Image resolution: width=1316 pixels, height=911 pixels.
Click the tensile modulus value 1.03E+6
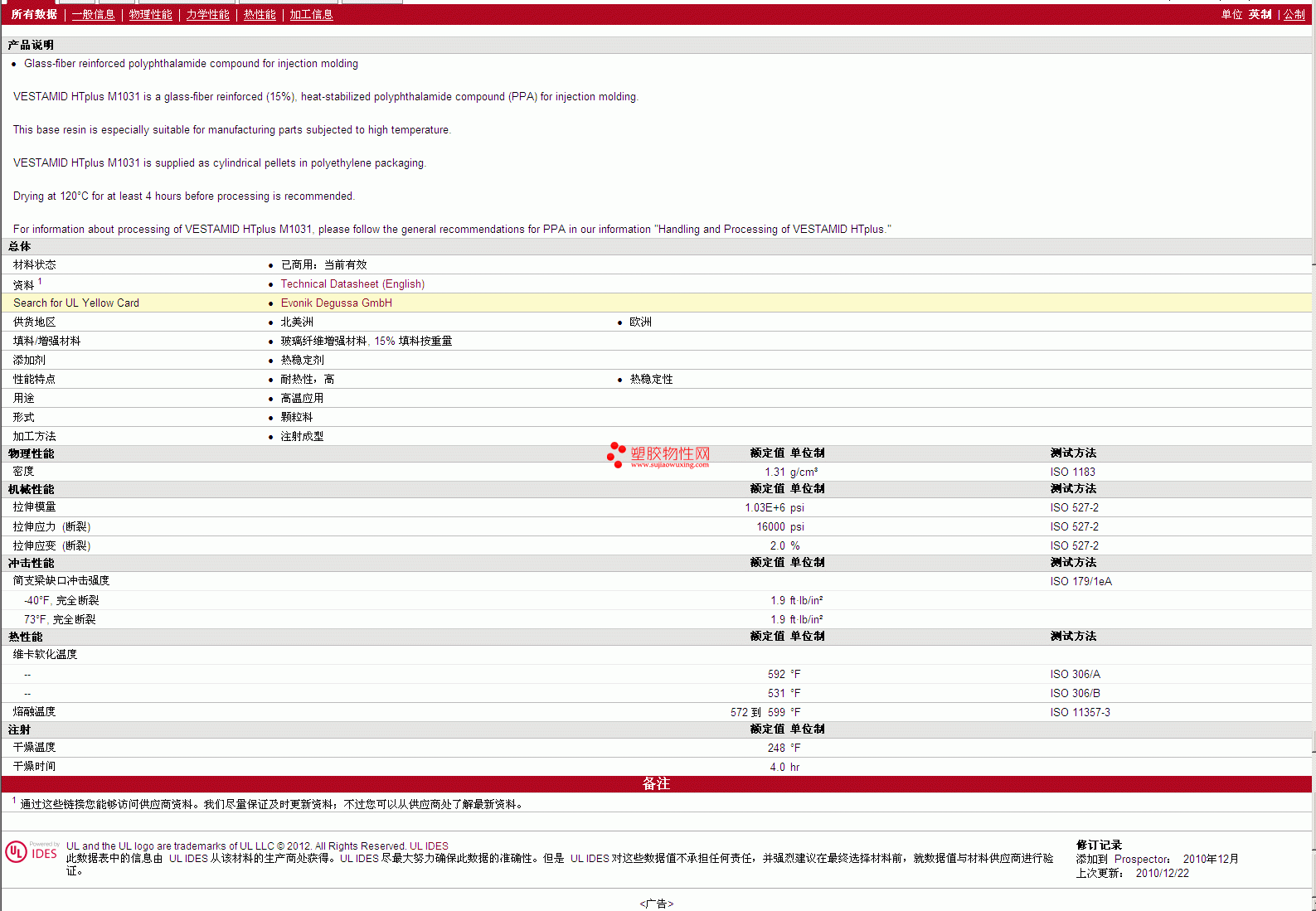coord(765,508)
